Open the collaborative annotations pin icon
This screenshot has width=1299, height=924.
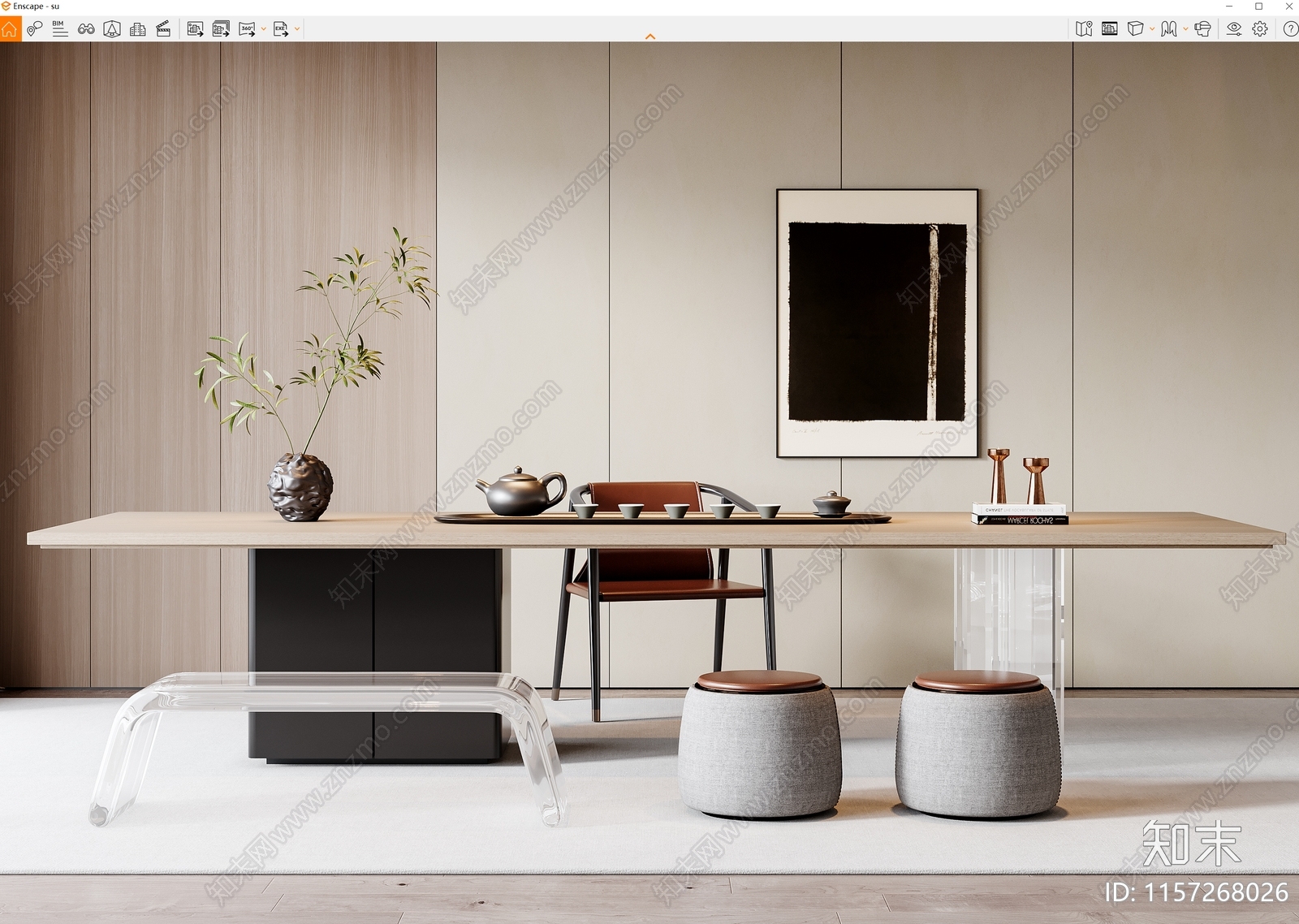[x=34, y=29]
